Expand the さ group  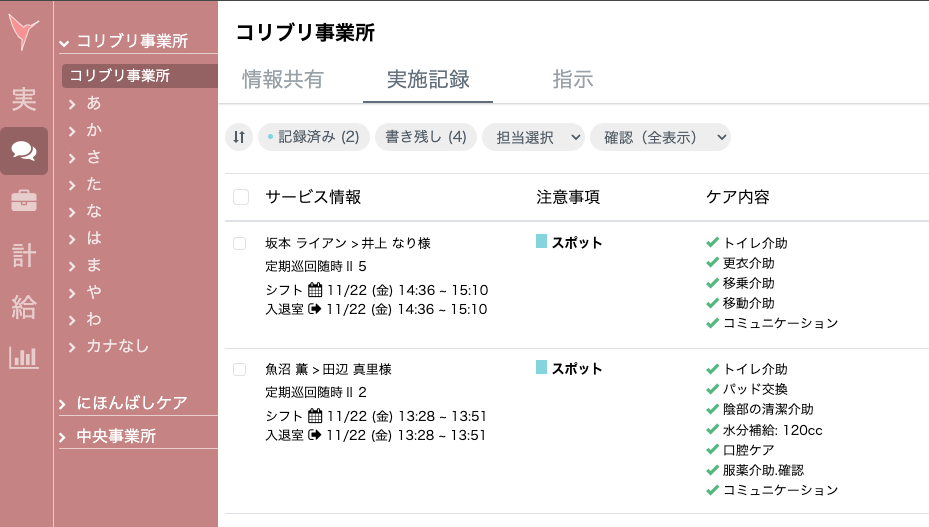pyautogui.click(x=72, y=158)
